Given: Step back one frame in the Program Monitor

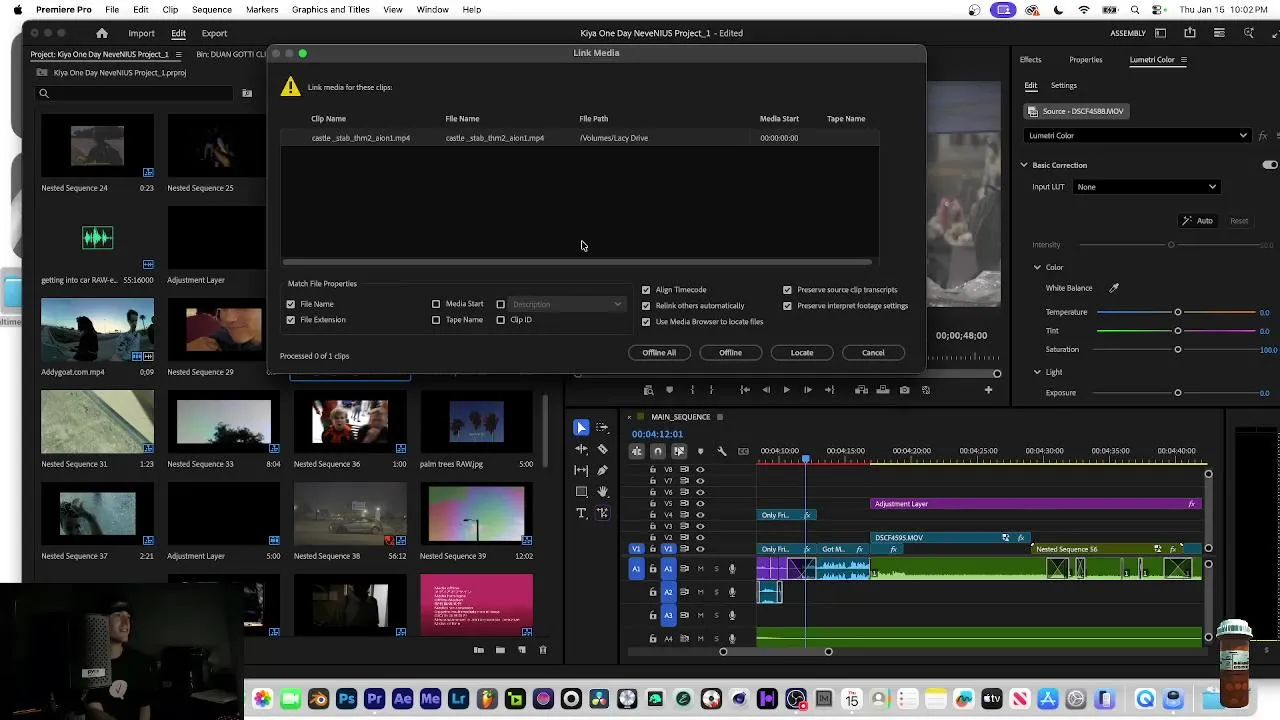Looking at the screenshot, I should [x=765, y=390].
